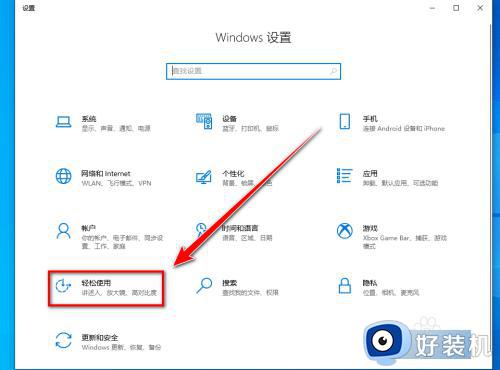Close the 设置 window
The height and width of the screenshot is (370, 500).
click(480, 8)
